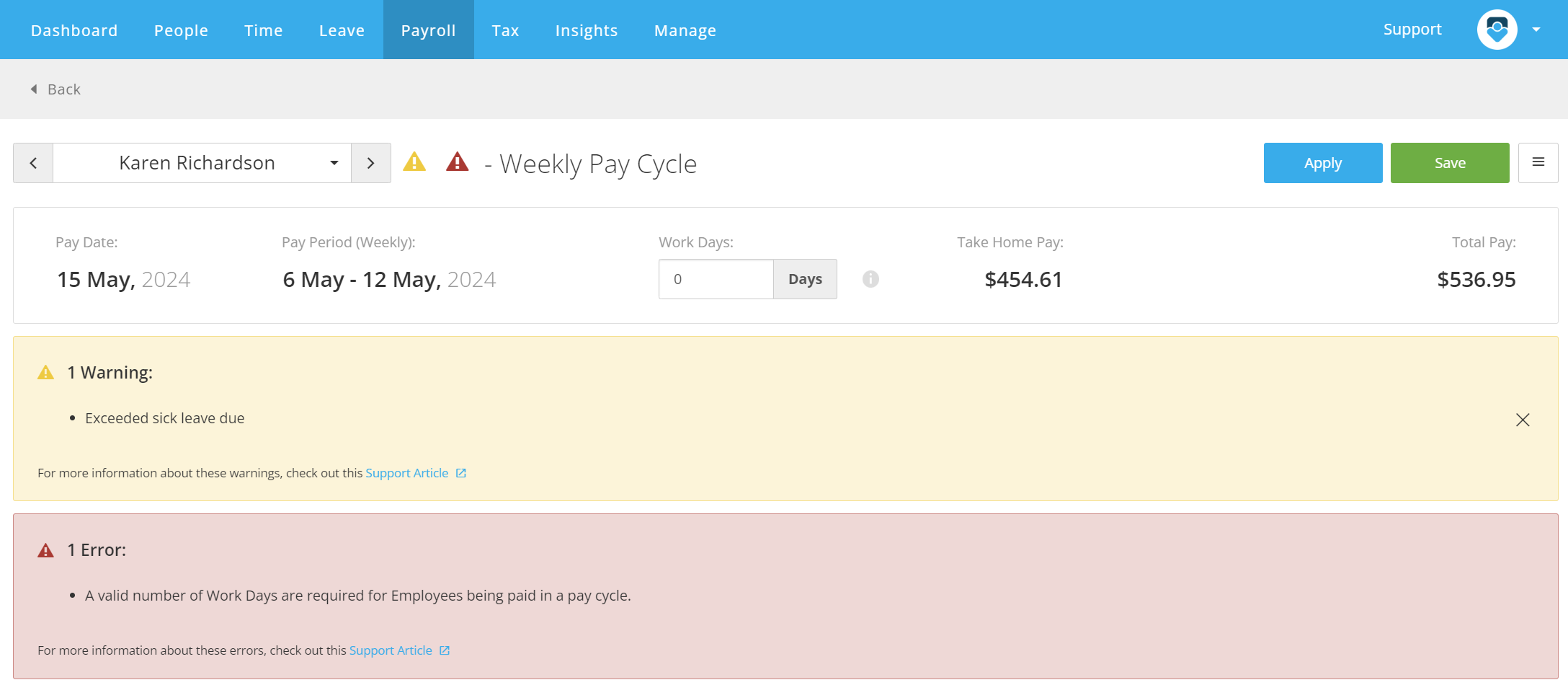The image size is (1568, 685).
Task: Open the Tax menu item
Action: 506,30
